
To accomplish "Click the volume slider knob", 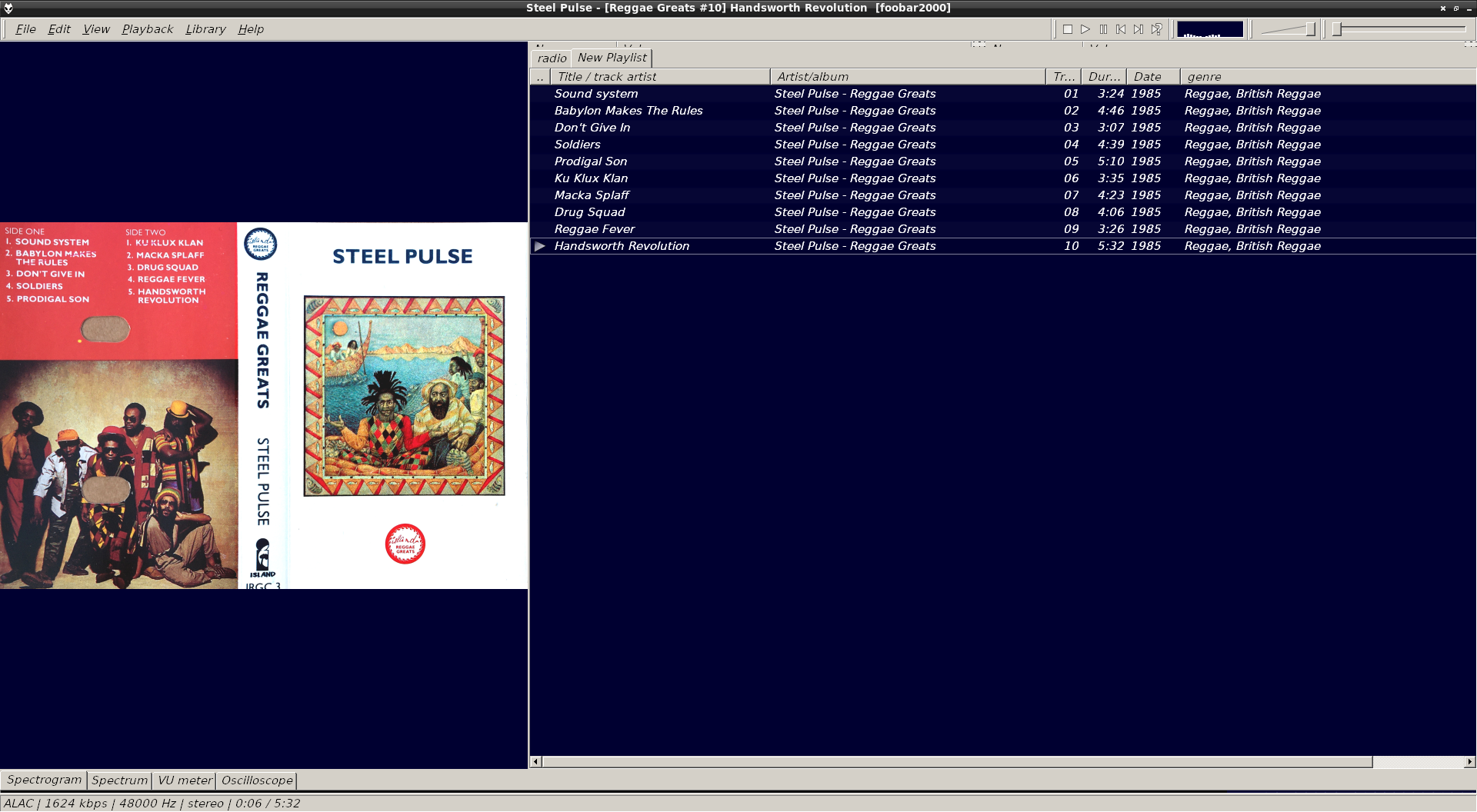I will [x=1310, y=29].
